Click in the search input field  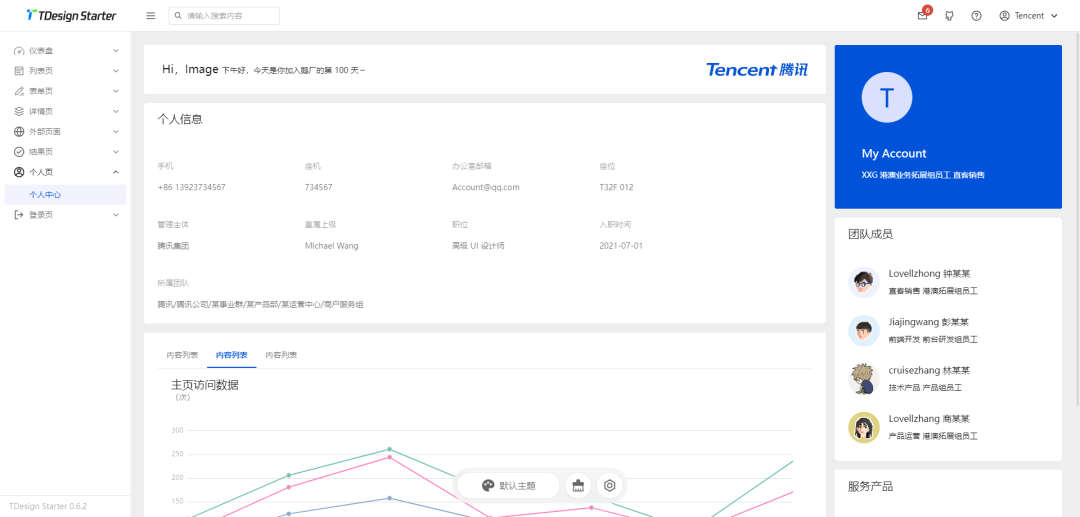224,16
